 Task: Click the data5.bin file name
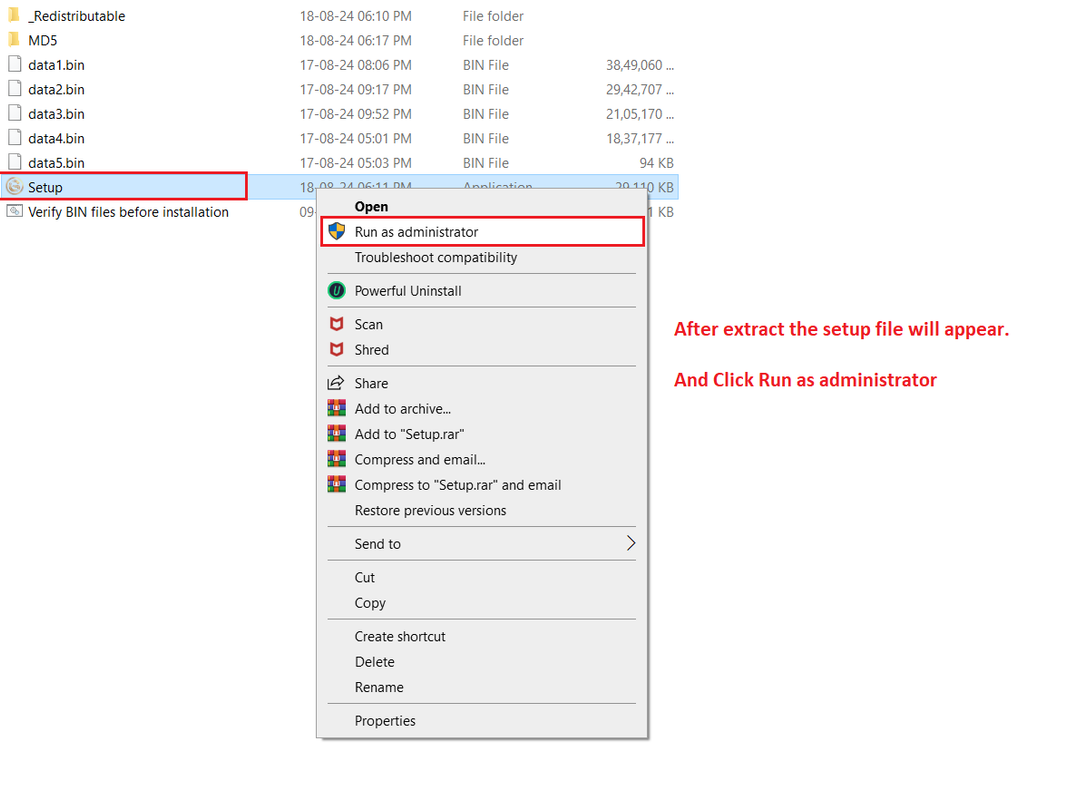[56, 163]
